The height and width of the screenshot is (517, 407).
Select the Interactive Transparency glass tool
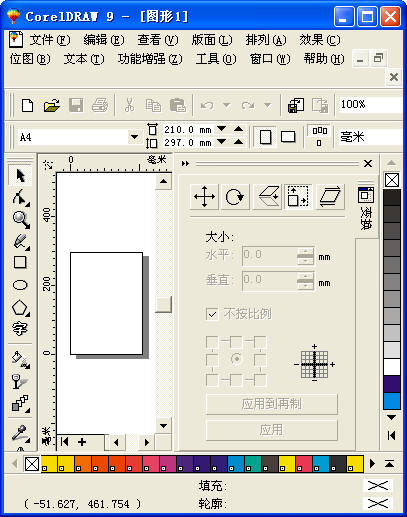(20, 381)
